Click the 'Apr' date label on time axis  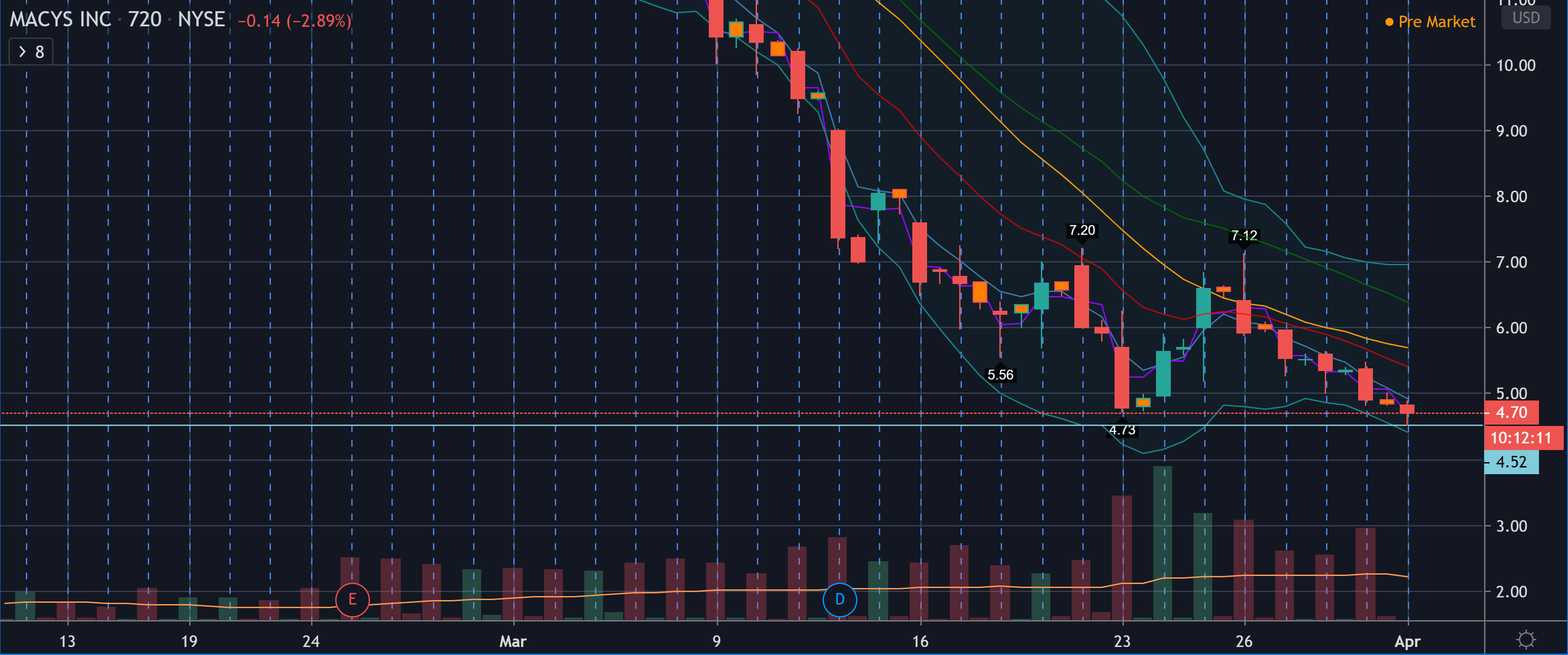(x=1407, y=641)
